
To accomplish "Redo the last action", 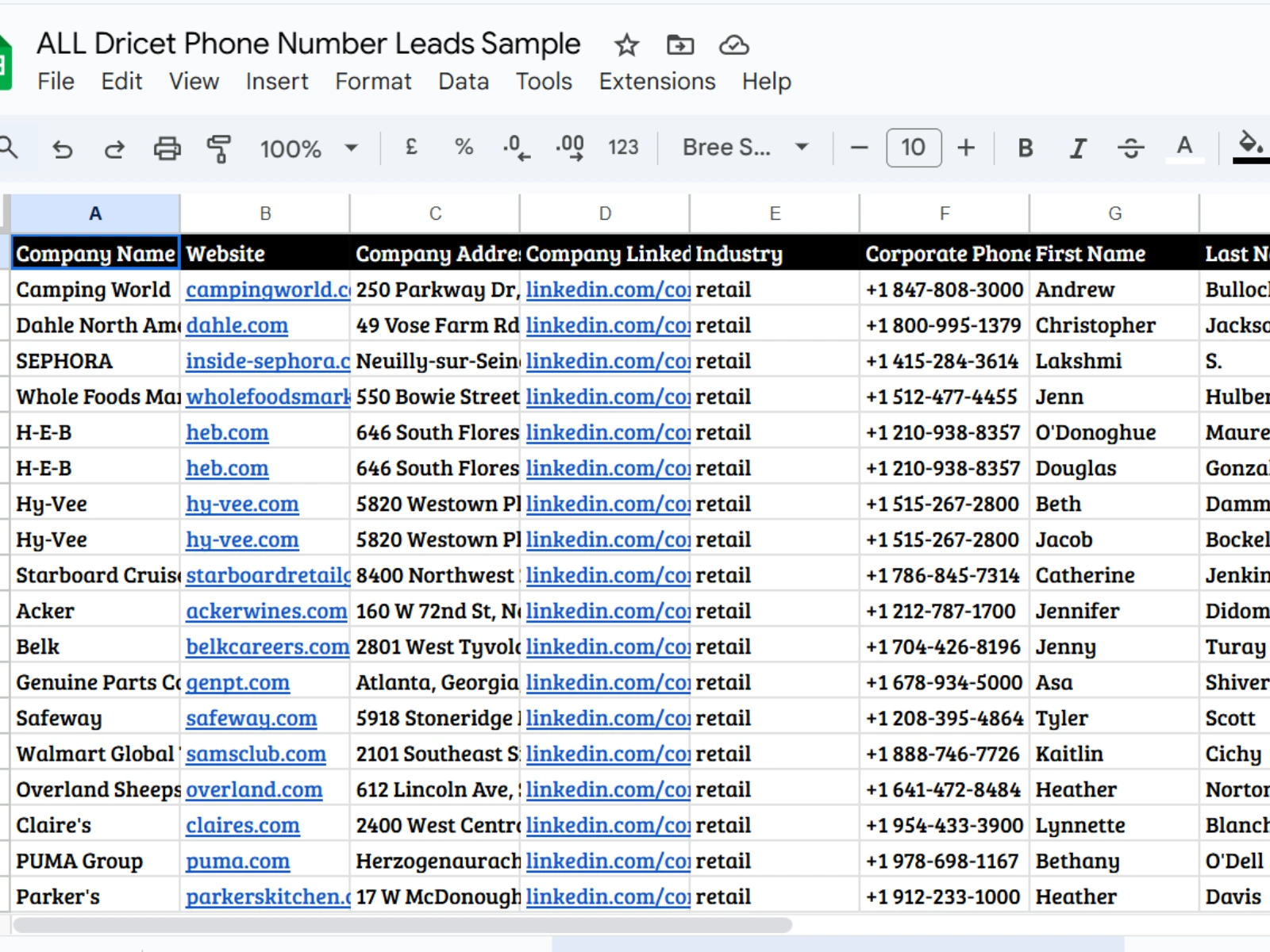I will click(114, 148).
